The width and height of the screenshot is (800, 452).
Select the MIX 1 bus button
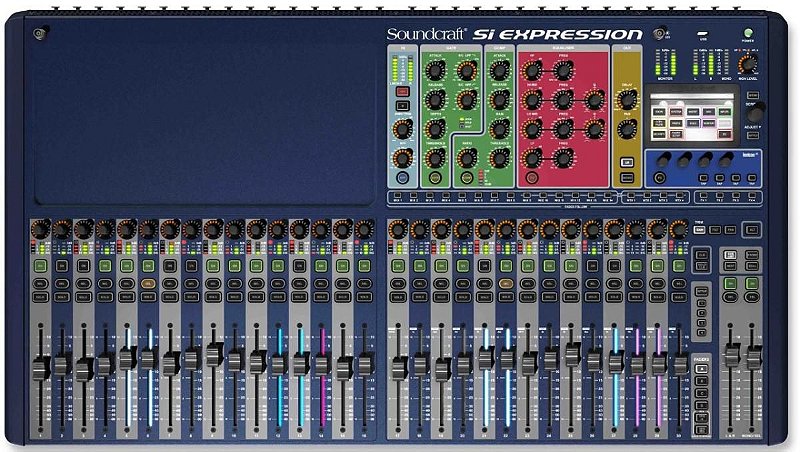point(397,196)
